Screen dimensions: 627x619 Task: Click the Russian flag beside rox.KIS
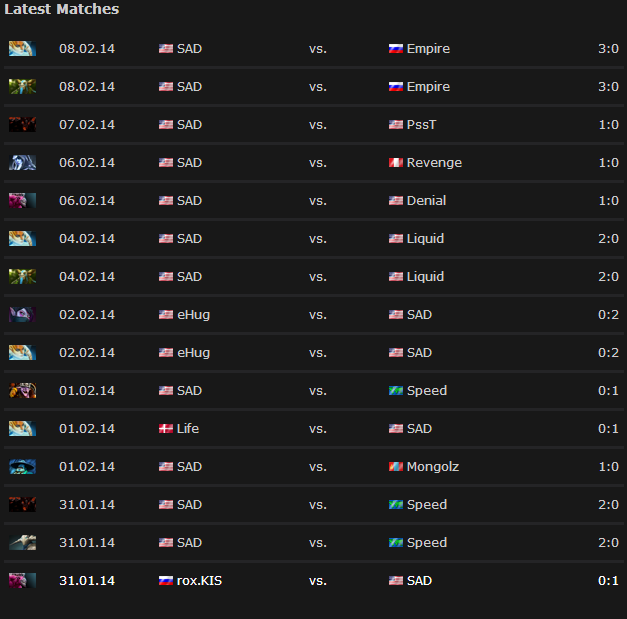[166, 581]
